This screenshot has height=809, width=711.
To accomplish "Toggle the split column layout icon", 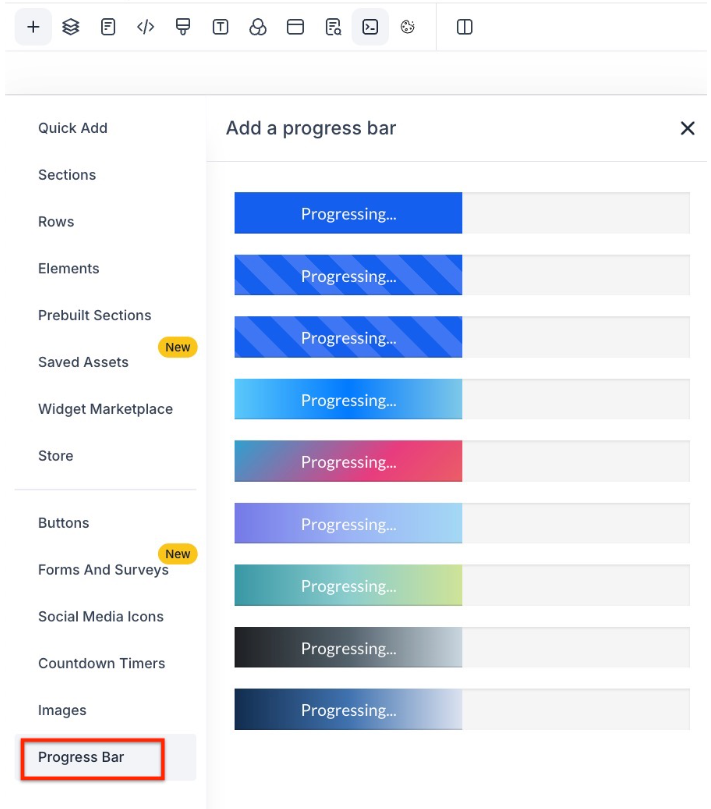I will coord(464,27).
